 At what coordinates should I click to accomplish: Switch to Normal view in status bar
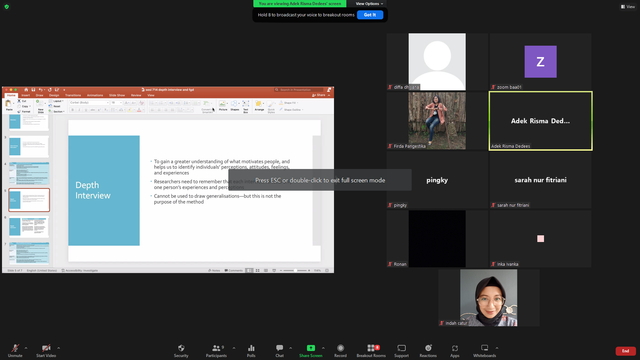point(249,270)
